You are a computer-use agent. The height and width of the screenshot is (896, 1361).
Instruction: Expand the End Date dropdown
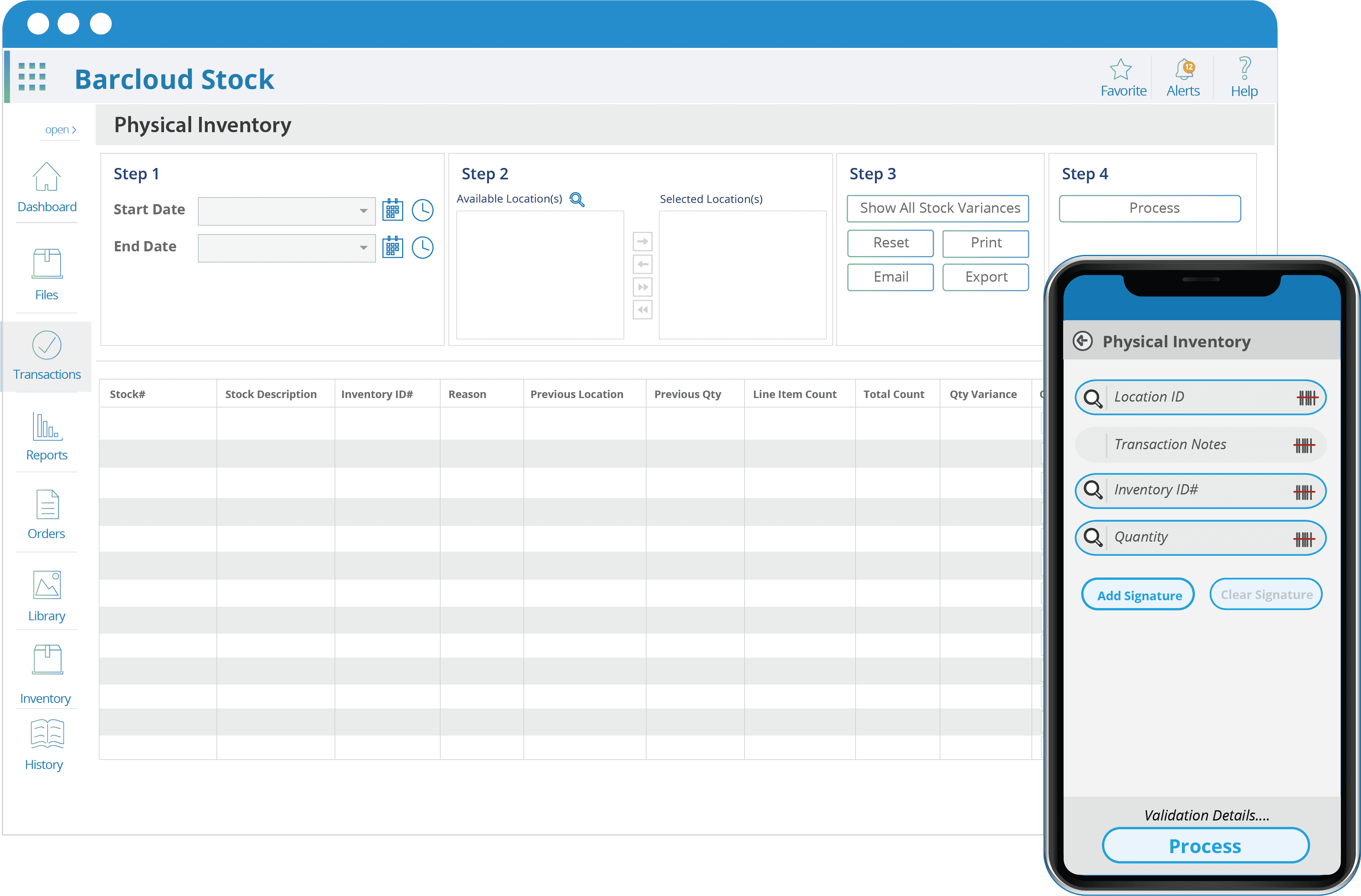point(363,247)
